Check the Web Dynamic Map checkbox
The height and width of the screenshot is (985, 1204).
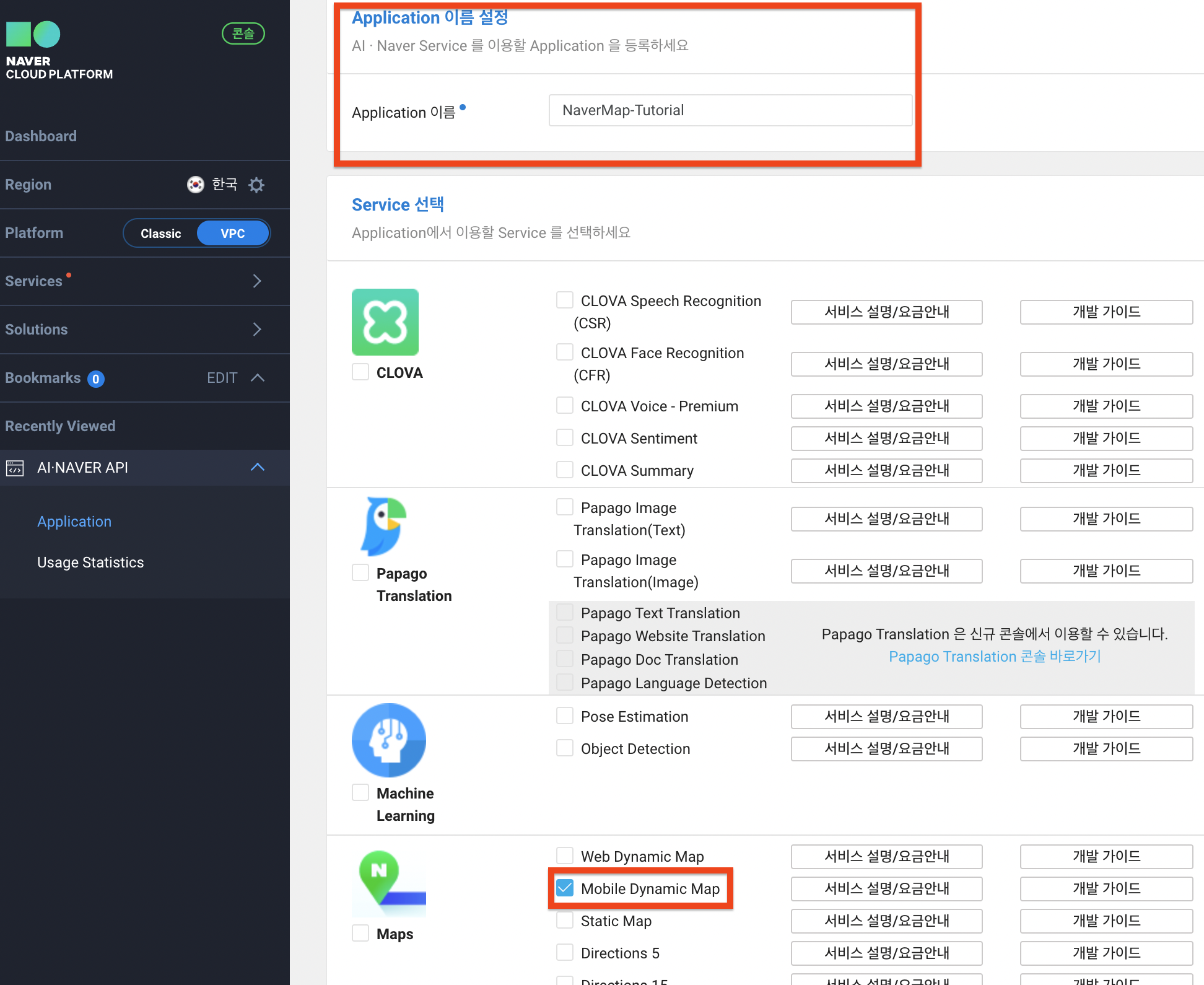tap(565, 856)
